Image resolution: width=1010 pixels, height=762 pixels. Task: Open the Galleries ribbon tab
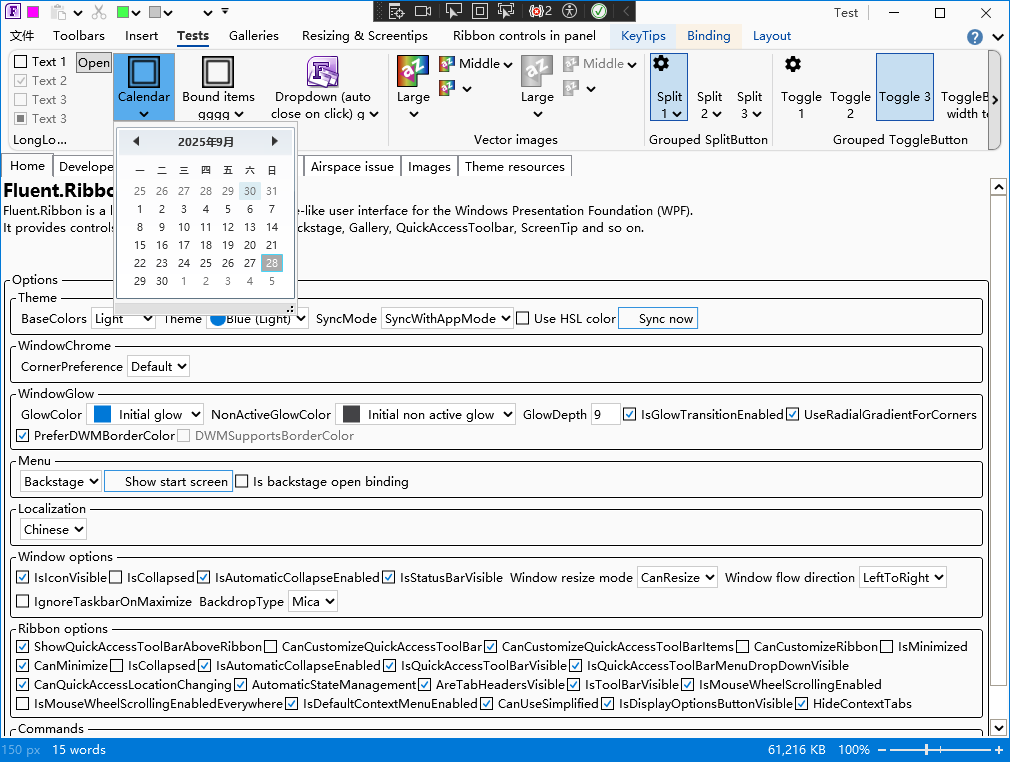tap(254, 36)
